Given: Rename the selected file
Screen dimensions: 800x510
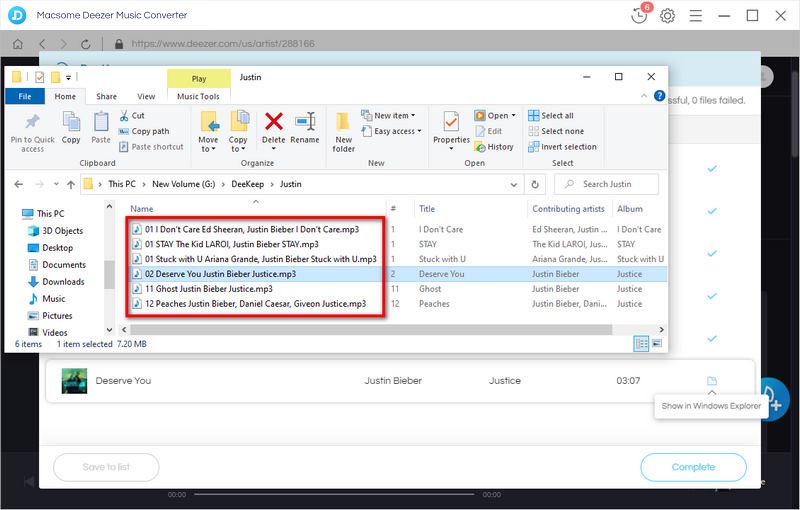Looking at the screenshot, I should [x=305, y=128].
